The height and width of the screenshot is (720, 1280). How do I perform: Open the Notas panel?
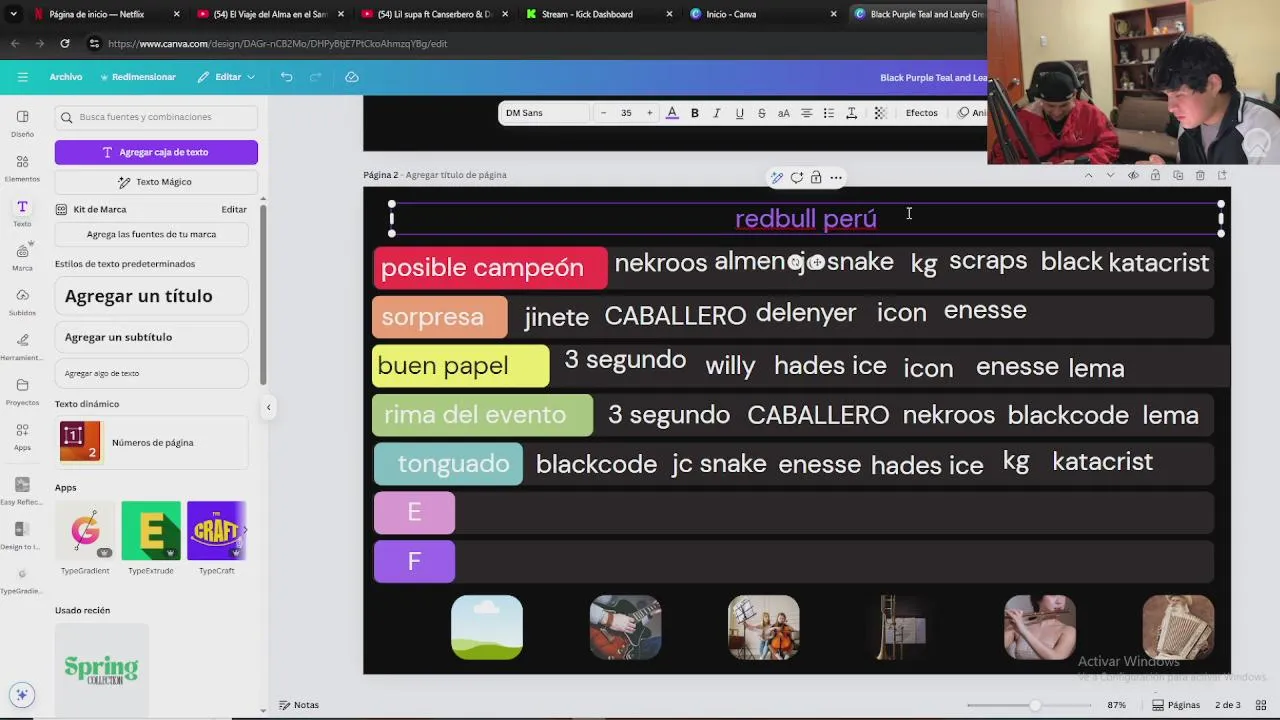(299, 705)
